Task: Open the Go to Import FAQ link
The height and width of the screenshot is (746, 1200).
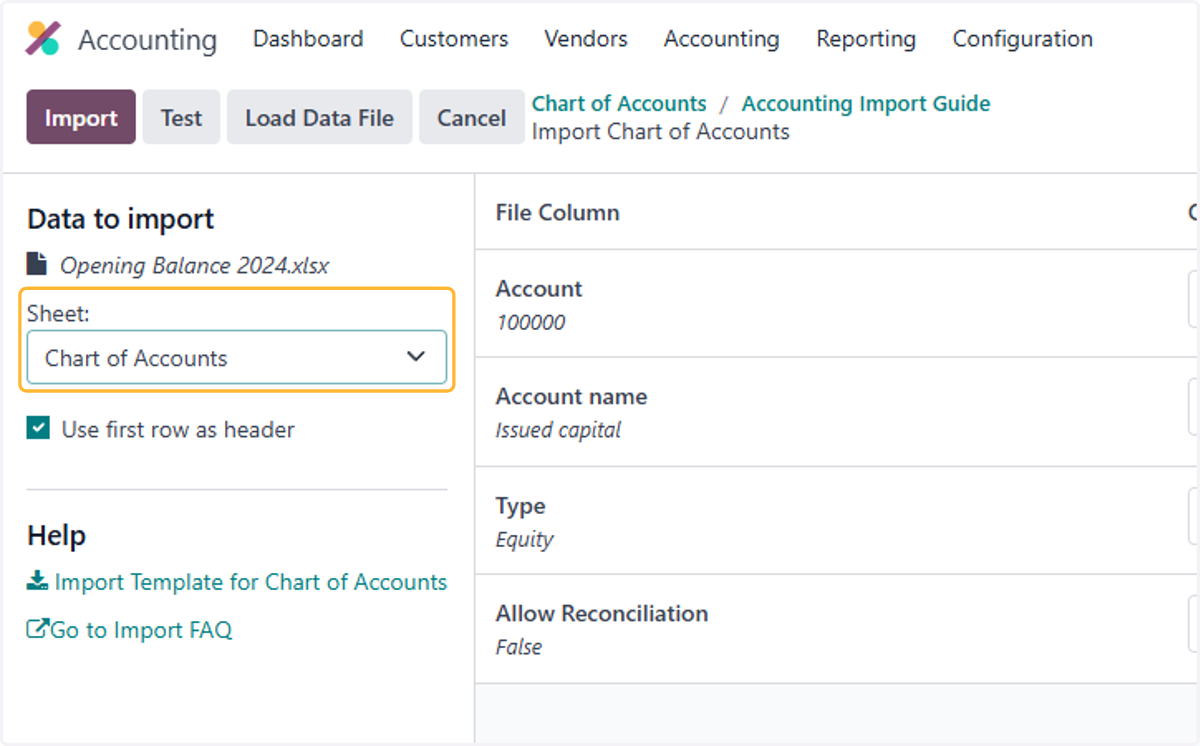Action: tap(130, 630)
